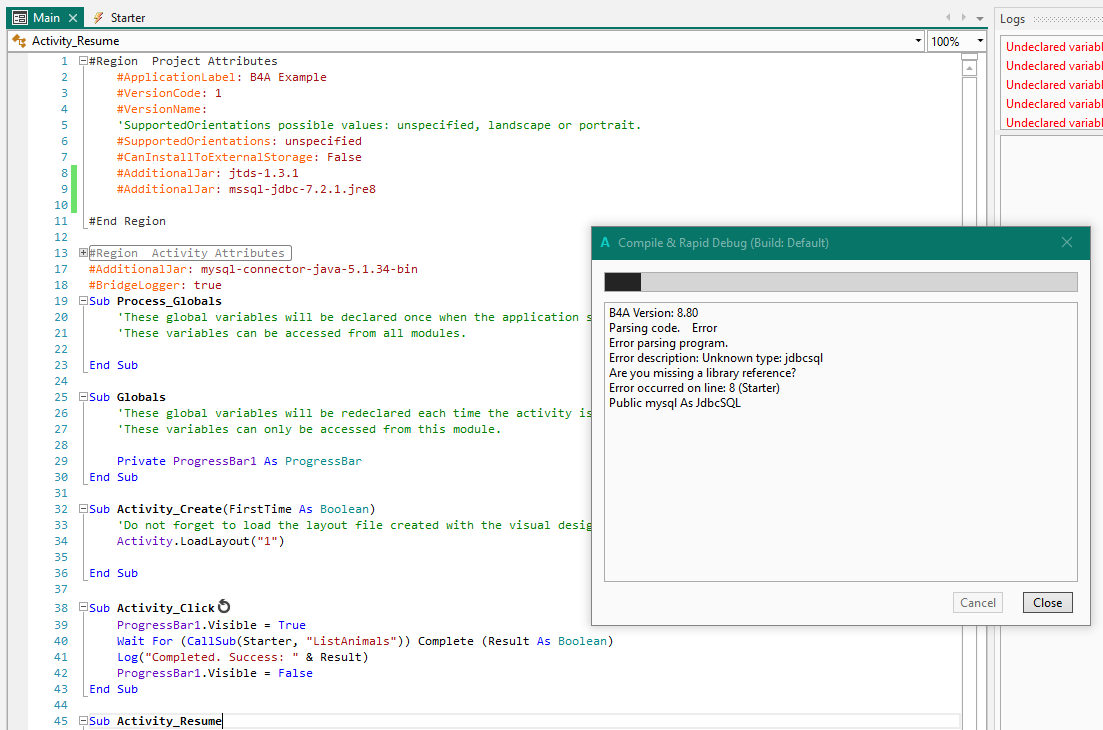Click the B4A logo in the dialog title
1103x730 pixels.
(605, 243)
